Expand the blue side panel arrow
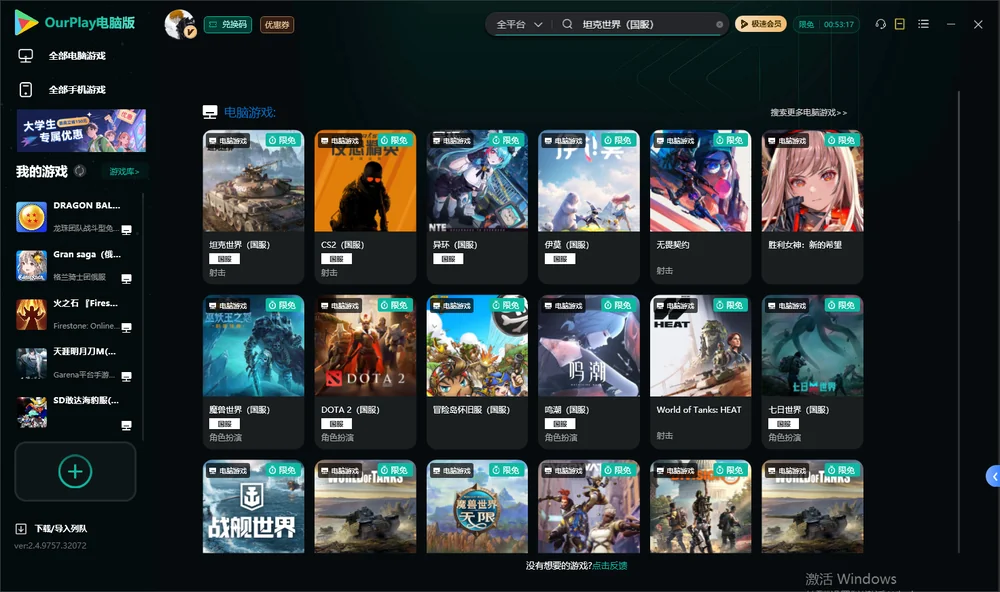This screenshot has height=592, width=1000. coord(993,477)
